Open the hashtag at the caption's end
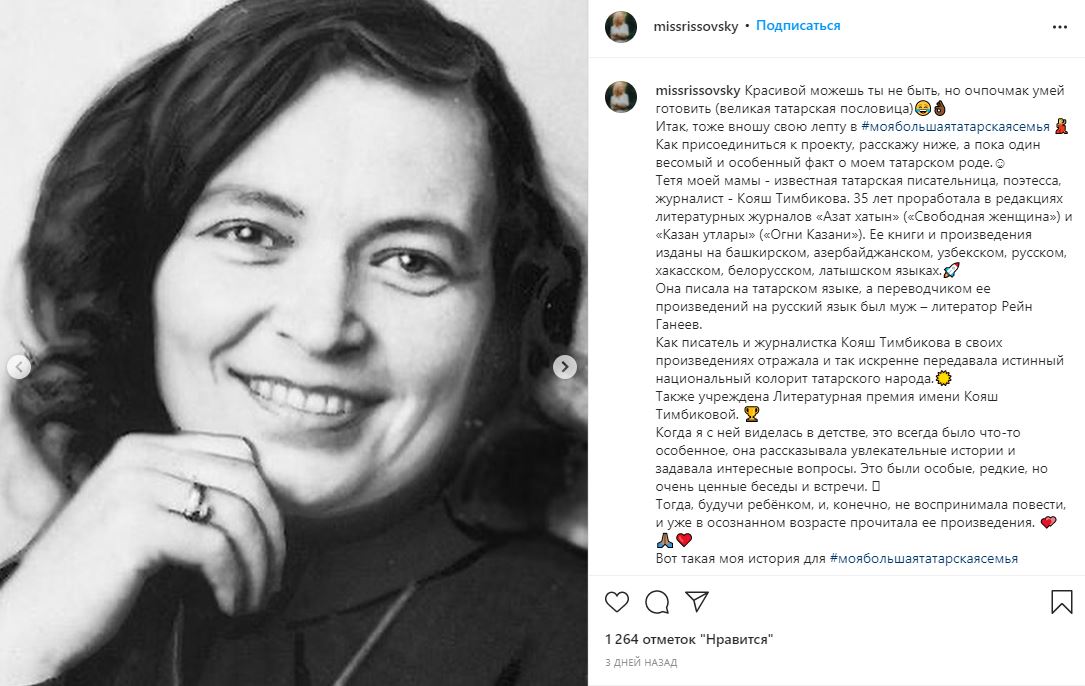 coord(923,558)
